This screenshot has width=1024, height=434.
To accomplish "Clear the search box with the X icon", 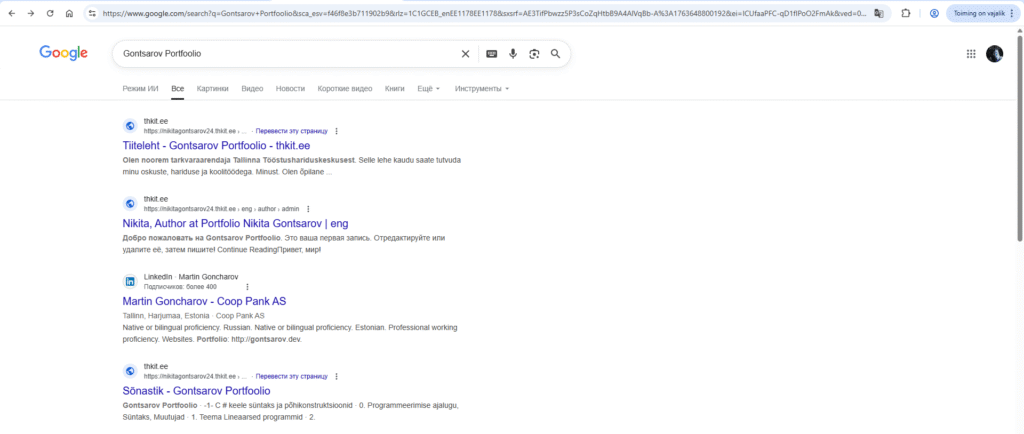I will click(x=465, y=54).
